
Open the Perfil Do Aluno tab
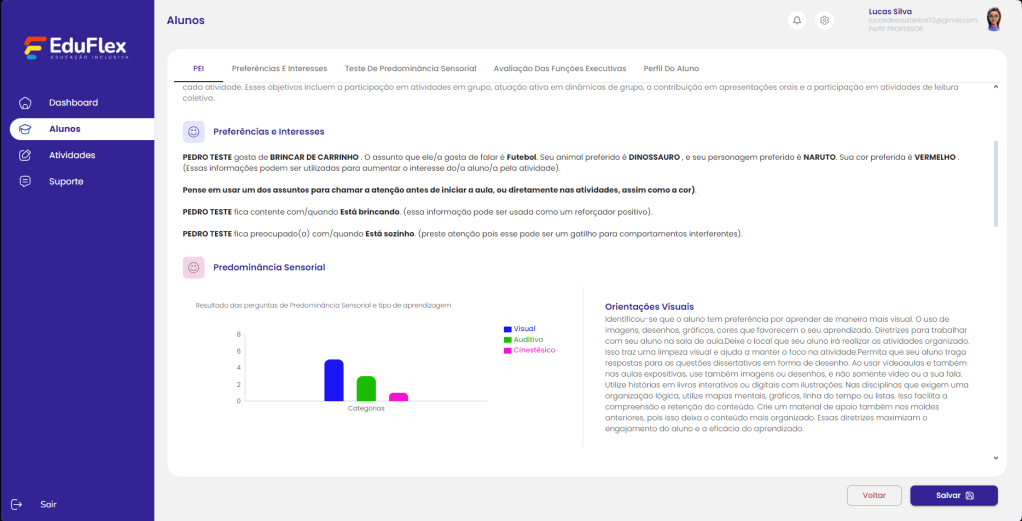671,68
